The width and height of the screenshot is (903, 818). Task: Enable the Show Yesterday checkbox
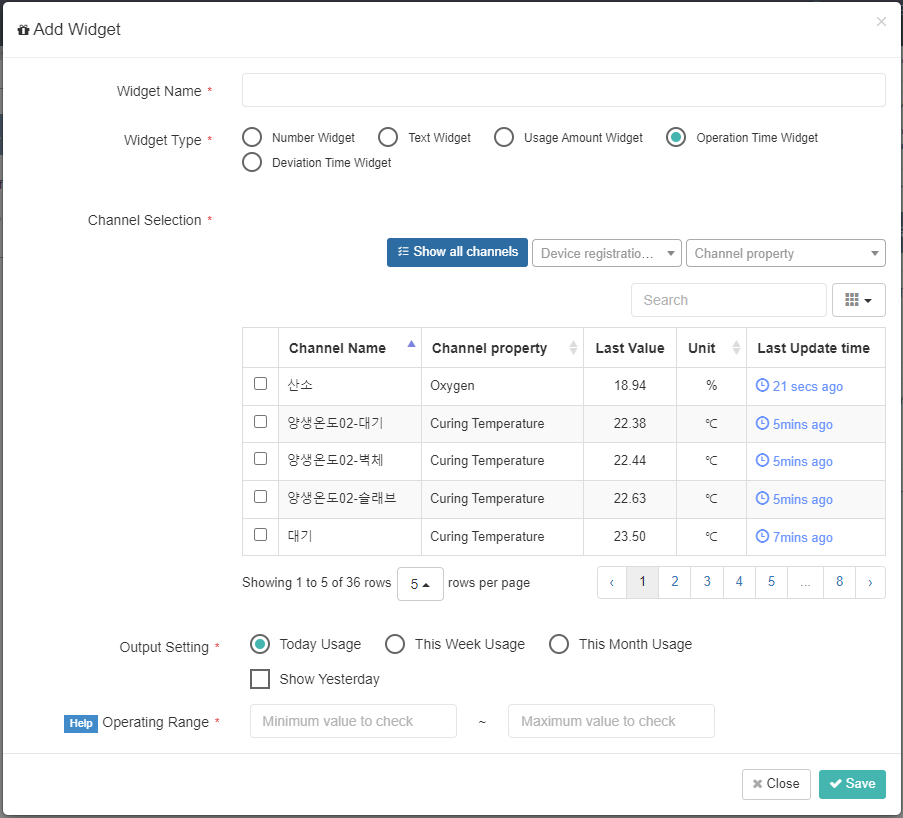260,679
